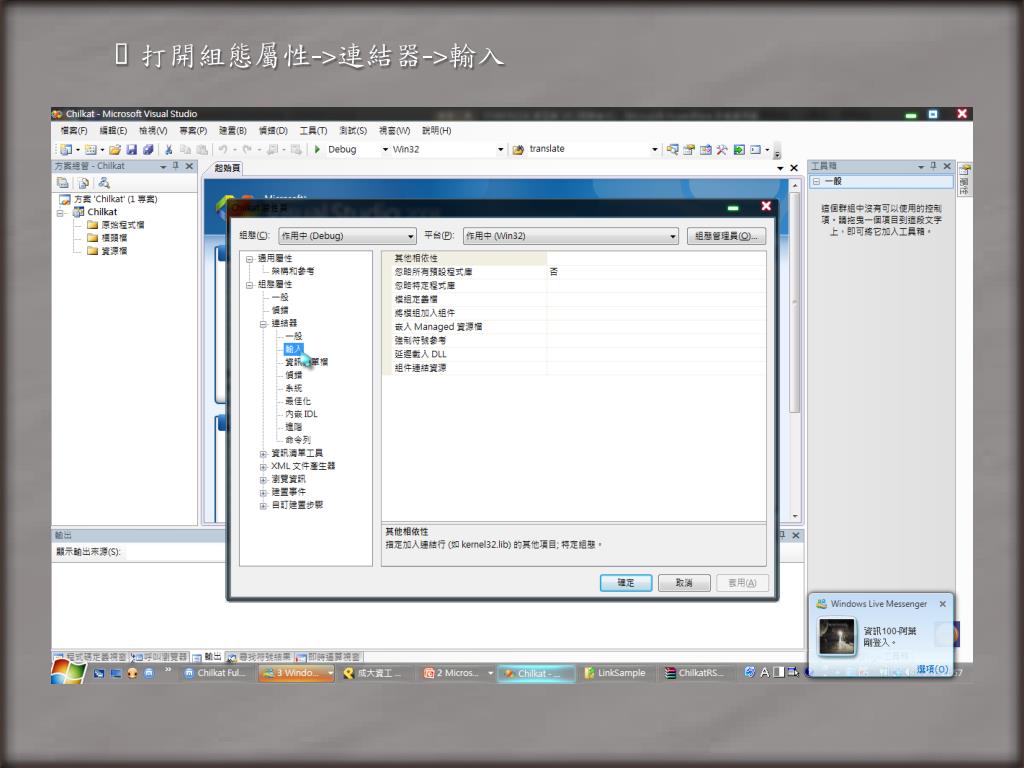Collapse the 組態屬性 tree node
Image resolution: width=1024 pixels, height=768 pixels.
[x=249, y=285]
